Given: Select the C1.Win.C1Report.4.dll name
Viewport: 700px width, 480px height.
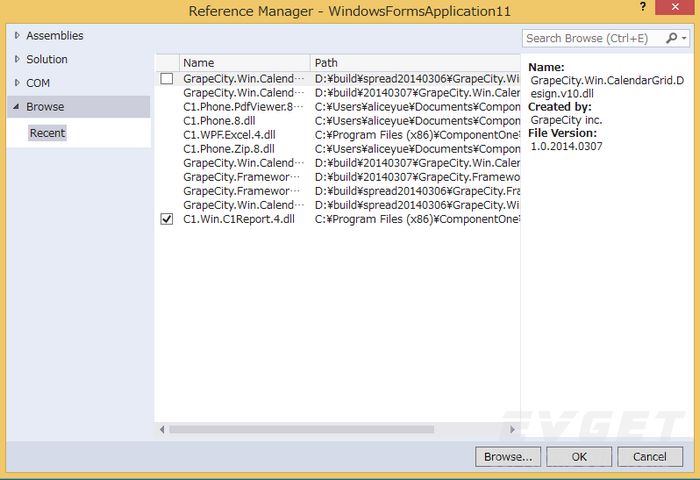Looking at the screenshot, I should (x=239, y=219).
